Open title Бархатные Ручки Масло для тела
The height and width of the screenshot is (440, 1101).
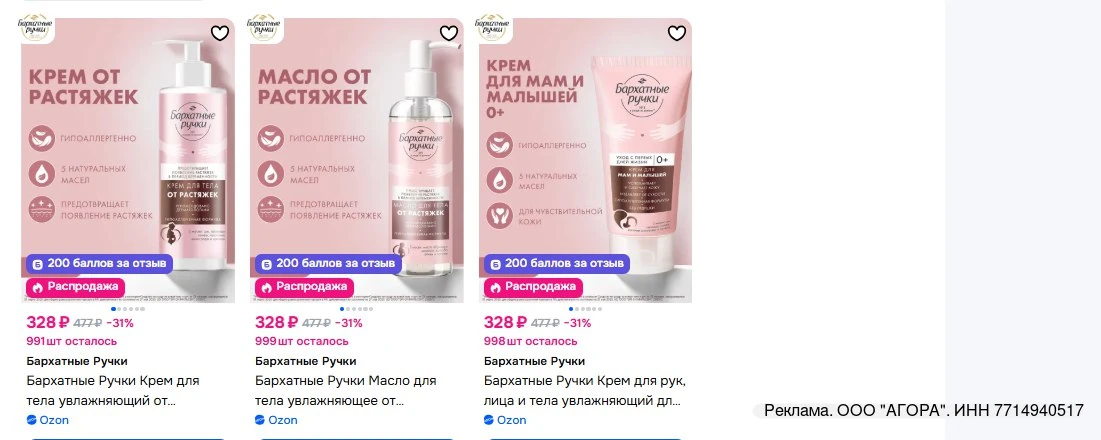(x=345, y=392)
